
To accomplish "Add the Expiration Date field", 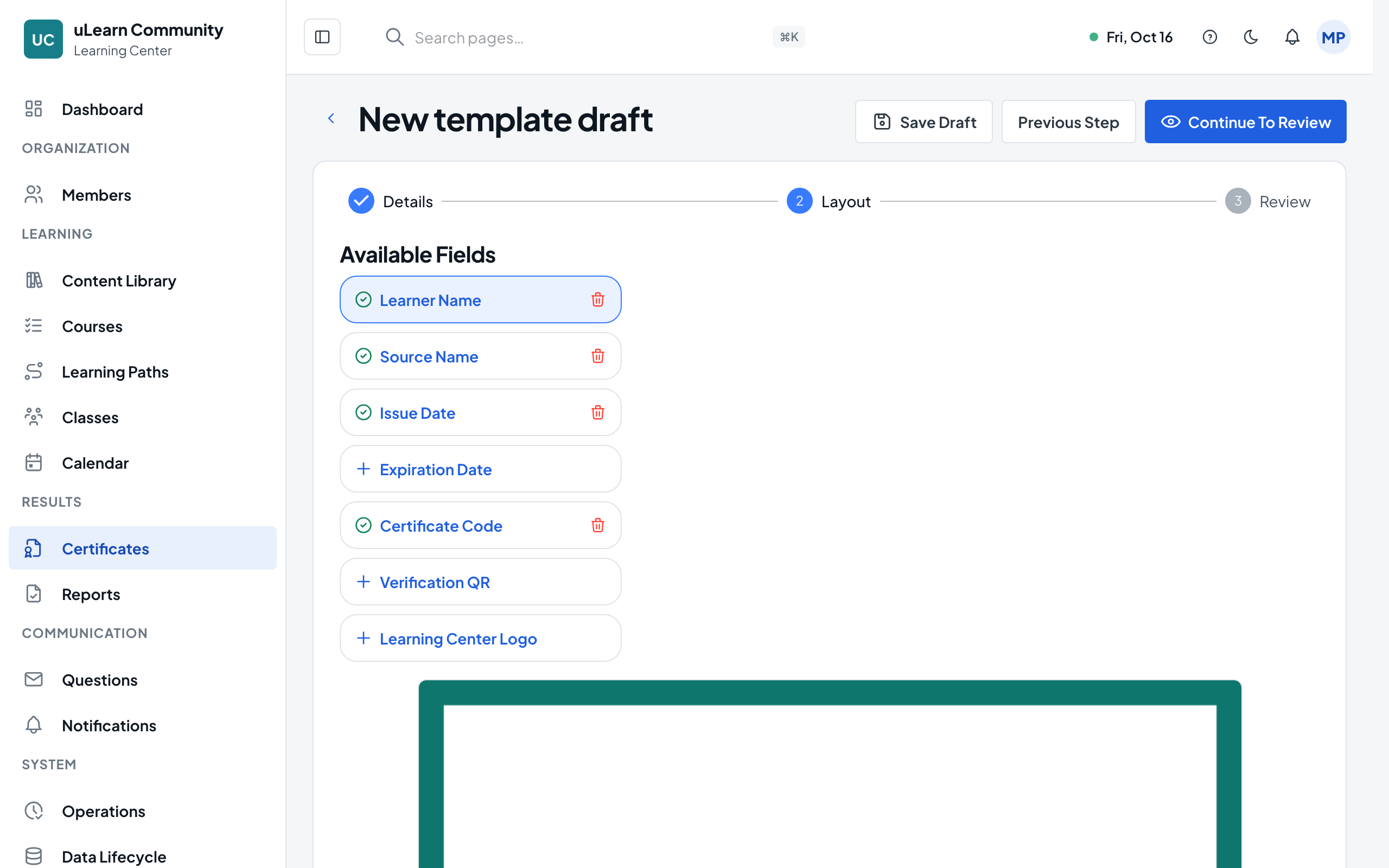I will click(x=480, y=469).
